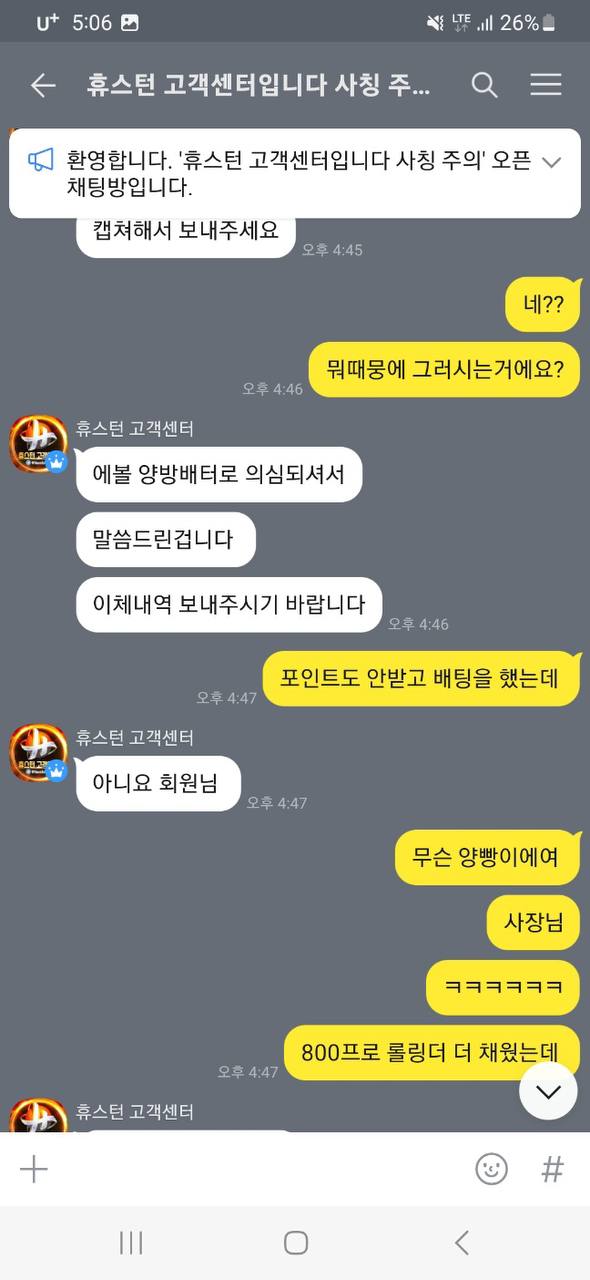This screenshot has height=1280, width=590.
Task: Open profile avatar beside 아니요 회원님
Action: [x=38, y=754]
